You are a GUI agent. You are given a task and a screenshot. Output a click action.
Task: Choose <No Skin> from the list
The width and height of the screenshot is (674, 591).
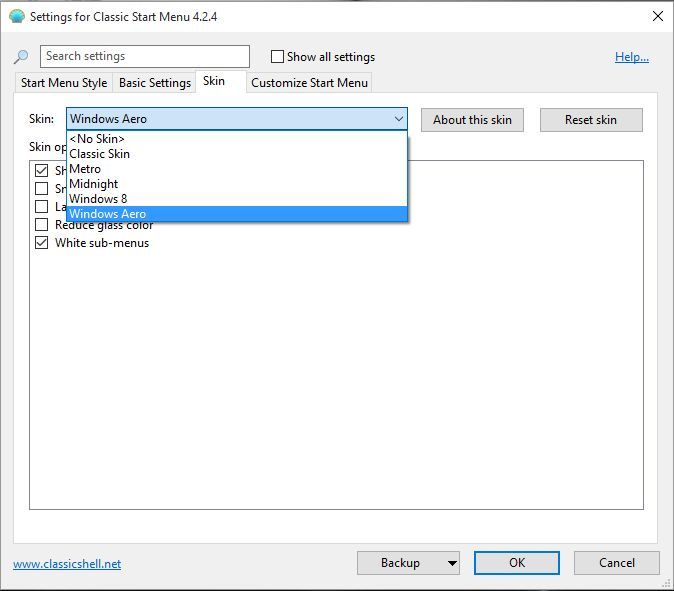(x=237, y=139)
